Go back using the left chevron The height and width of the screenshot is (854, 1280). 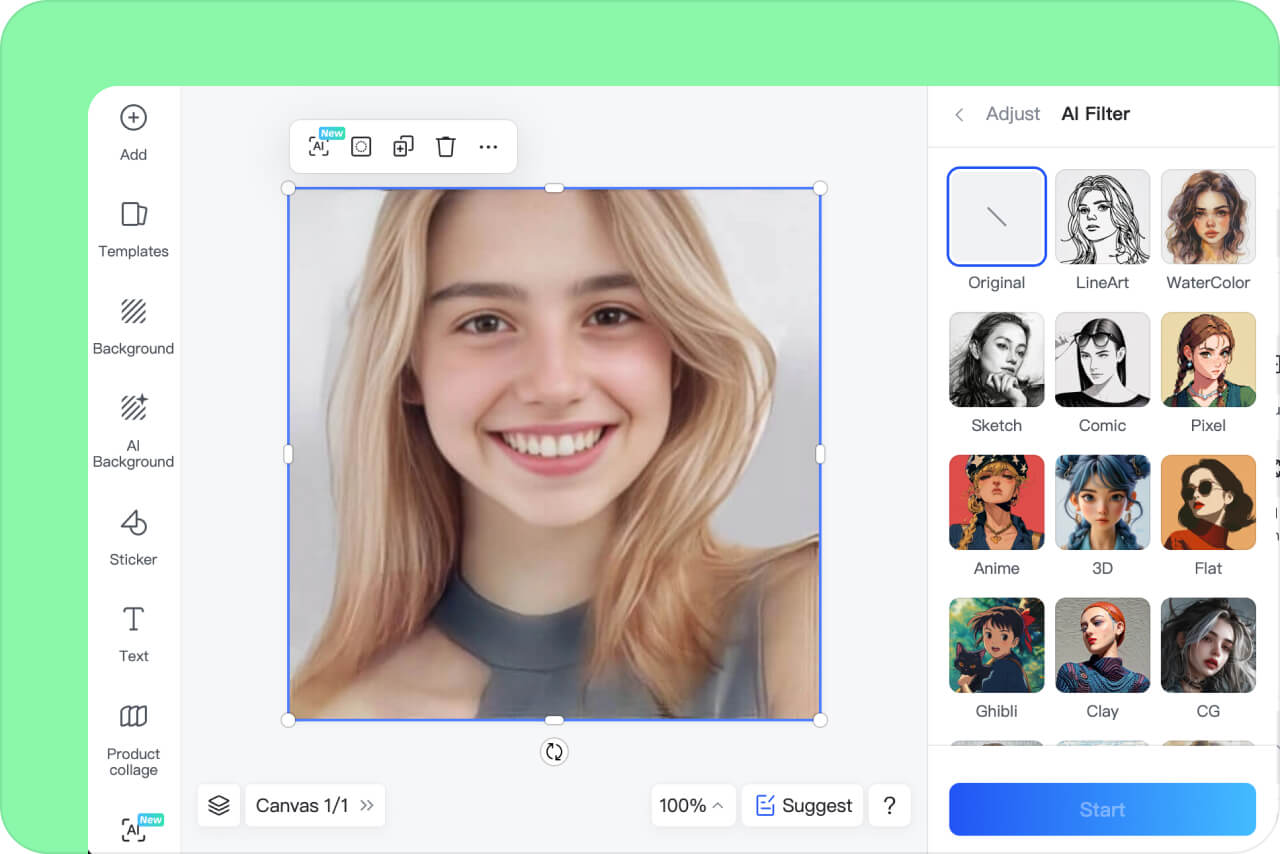[x=959, y=114]
